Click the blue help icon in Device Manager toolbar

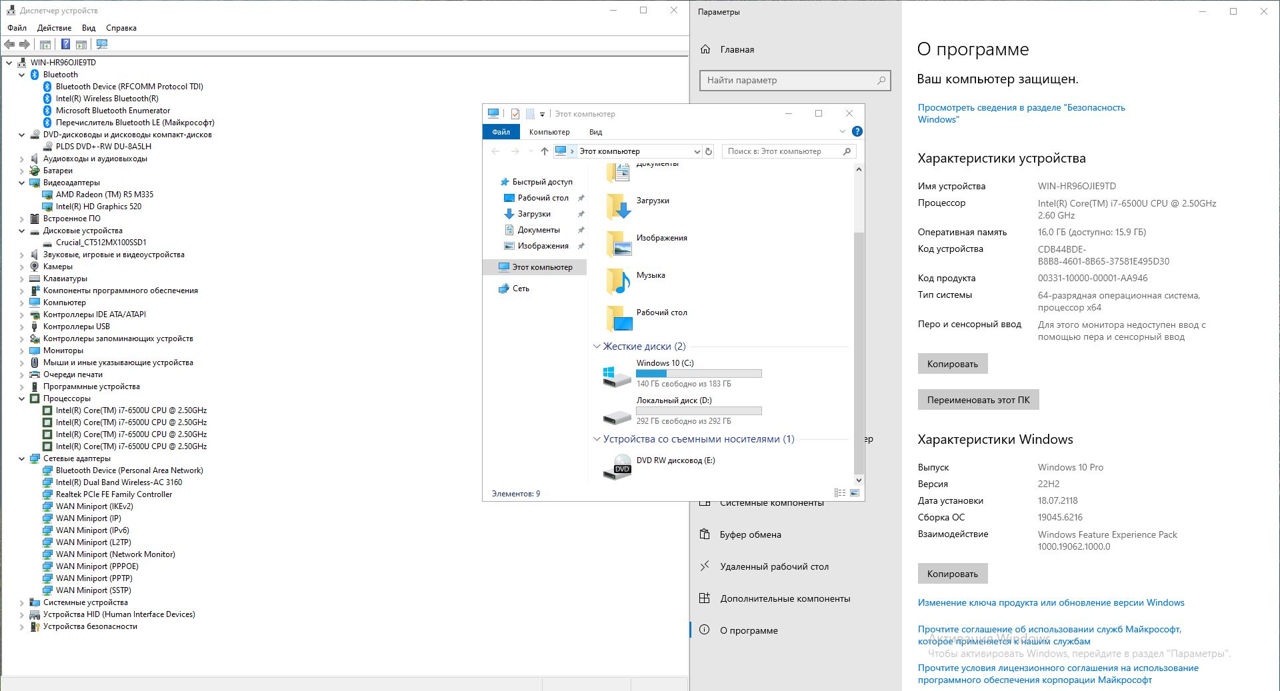coord(65,44)
